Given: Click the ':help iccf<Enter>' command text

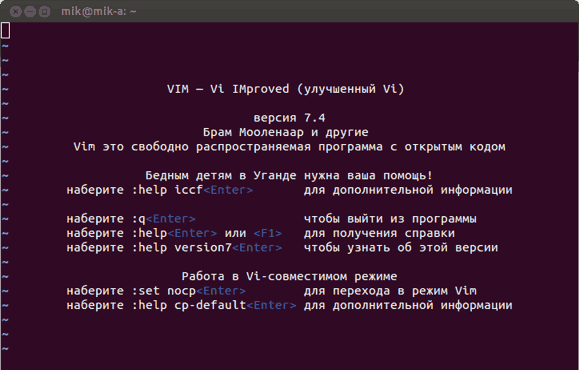Looking at the screenshot, I should click(192, 190).
